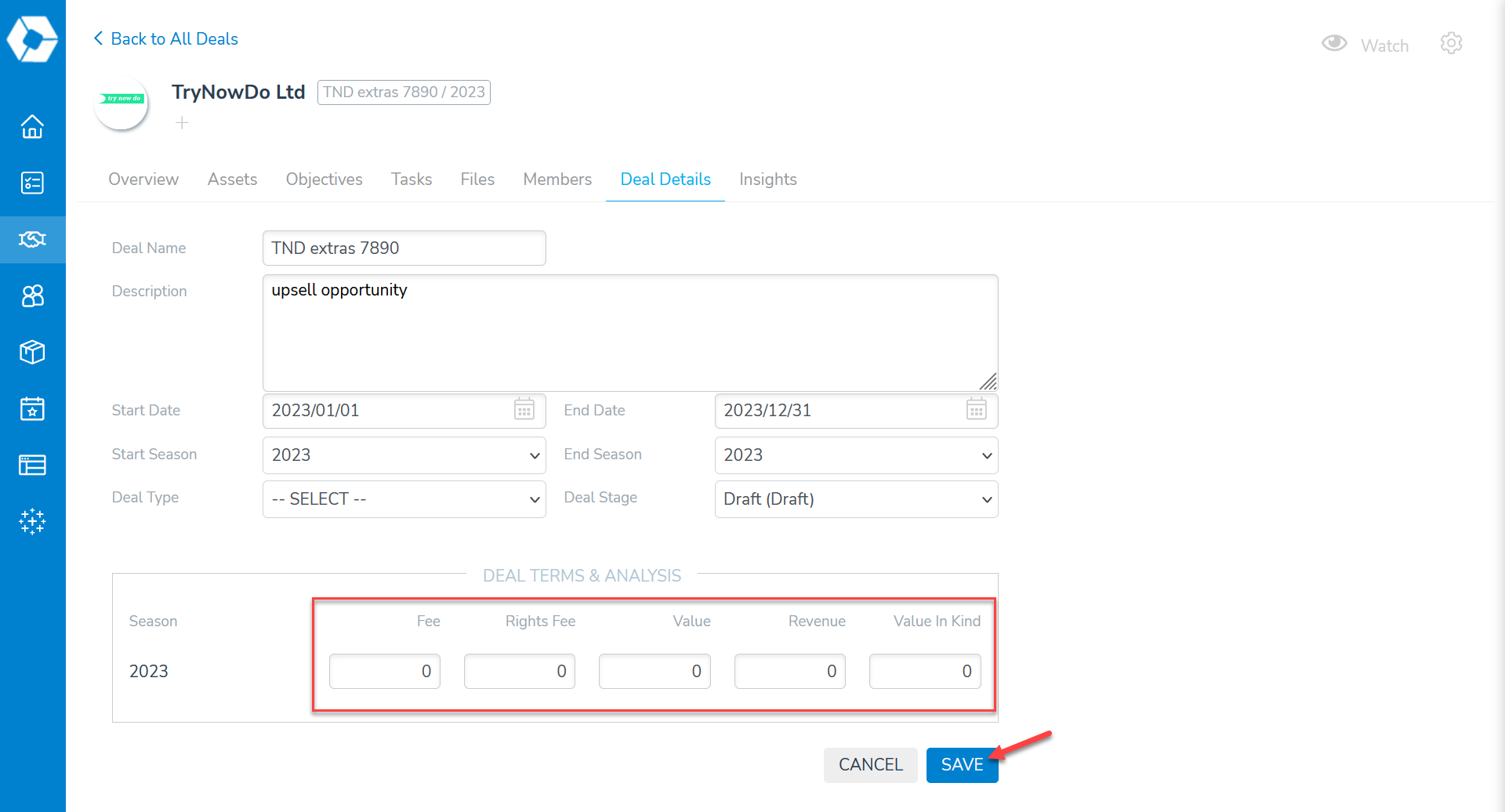Screen dimensions: 1505x812
Task: Click the Deal Name label
Action: point(149,248)
